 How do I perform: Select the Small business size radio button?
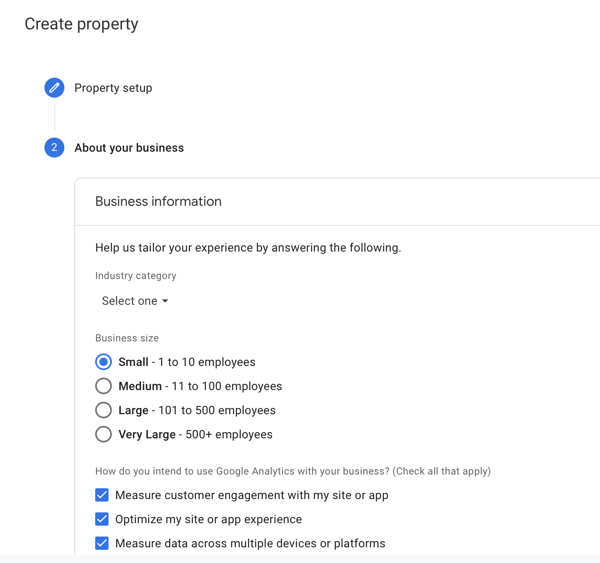(x=103, y=362)
